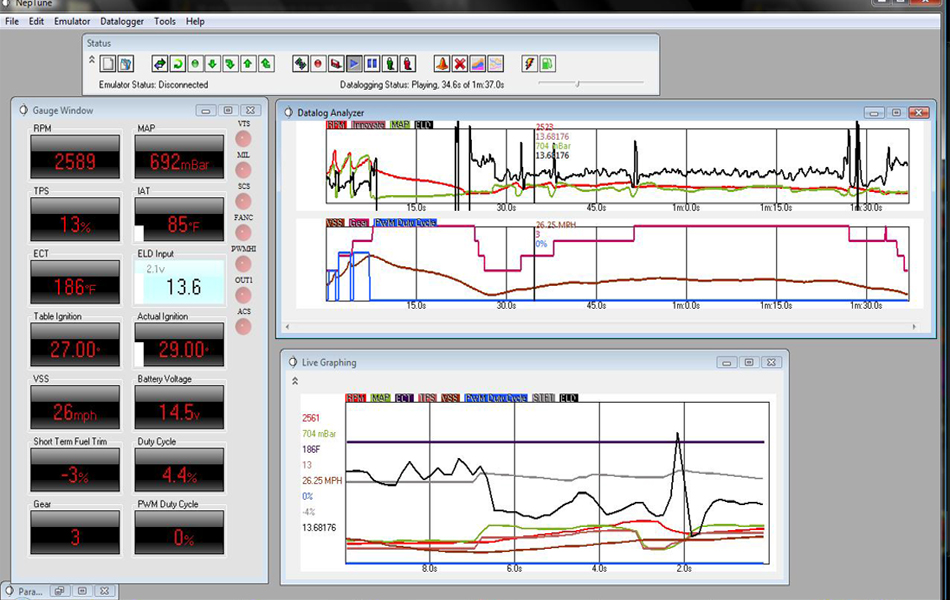Click the RPM legend tag in Datalog Analyzer
Image resolution: width=950 pixels, height=600 pixels.
tap(336, 125)
